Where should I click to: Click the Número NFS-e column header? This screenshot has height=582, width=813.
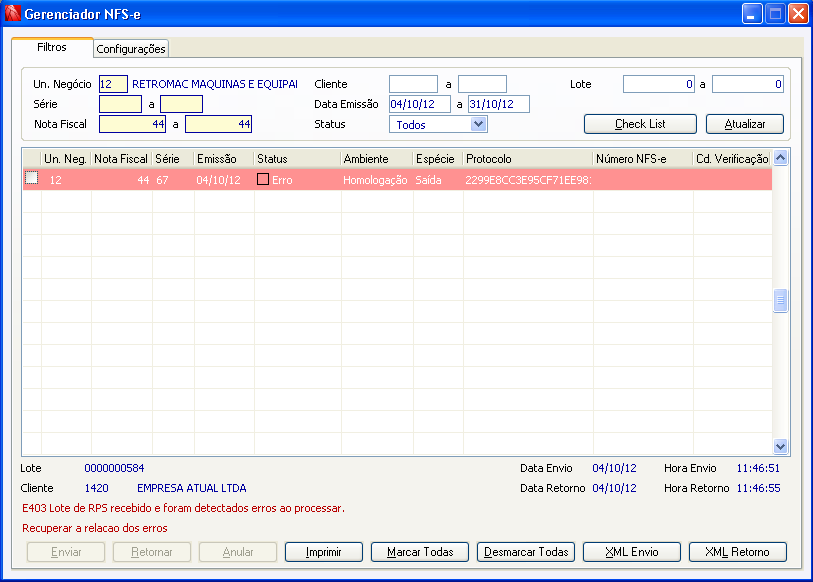[642, 159]
